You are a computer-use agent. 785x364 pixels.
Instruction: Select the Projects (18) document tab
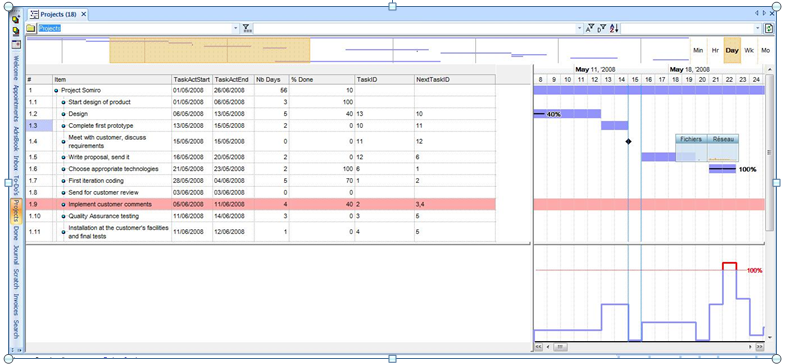(58, 14)
